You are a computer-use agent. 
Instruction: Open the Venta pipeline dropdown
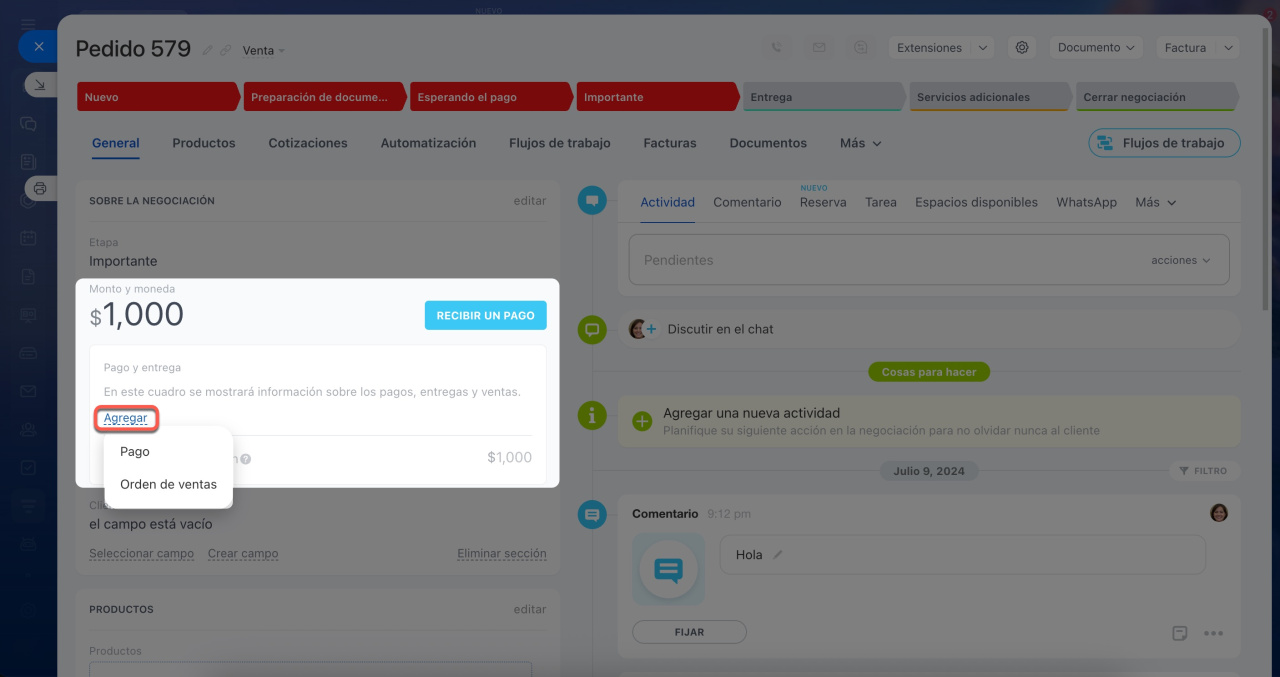(264, 50)
